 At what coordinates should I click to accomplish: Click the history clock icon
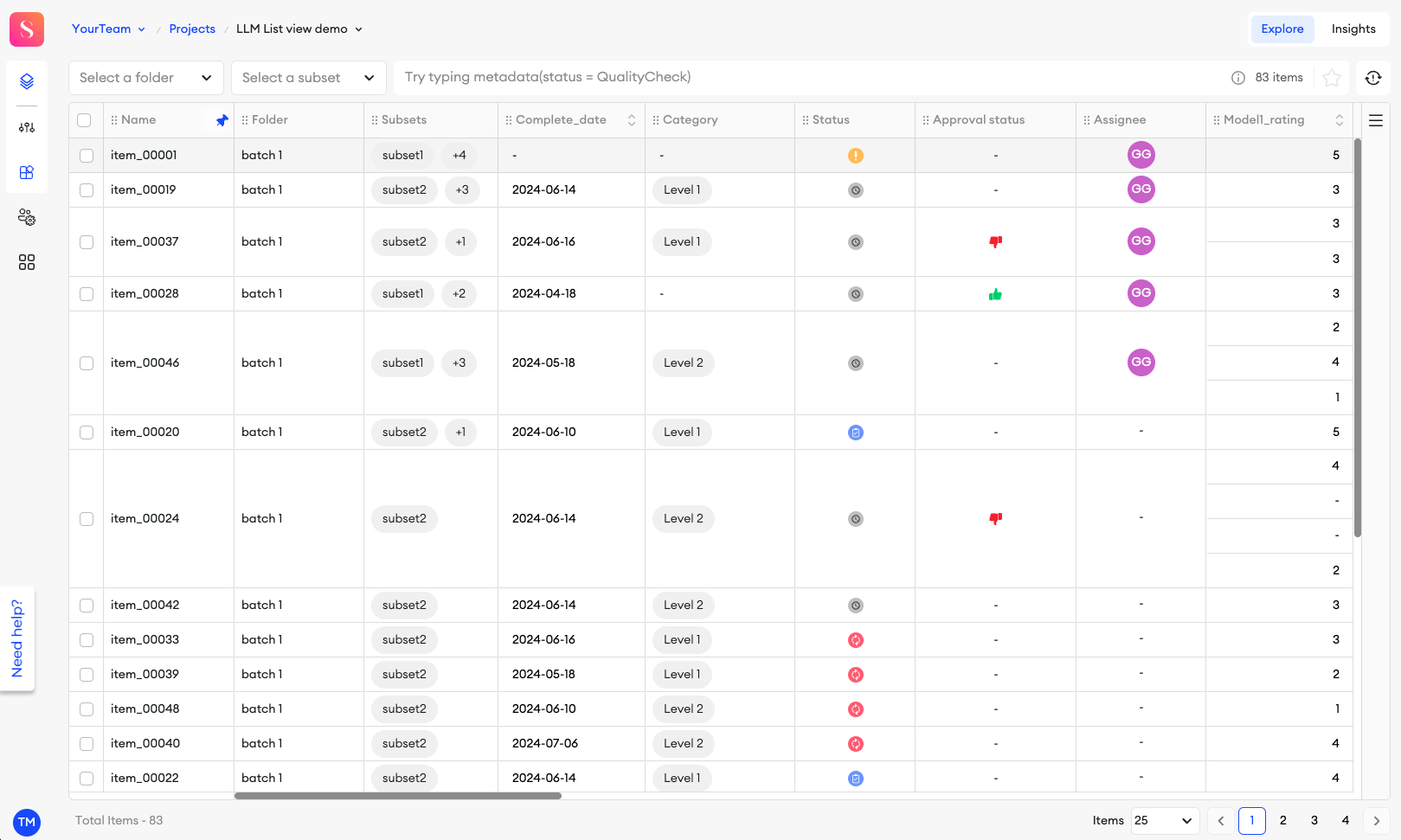1373,78
